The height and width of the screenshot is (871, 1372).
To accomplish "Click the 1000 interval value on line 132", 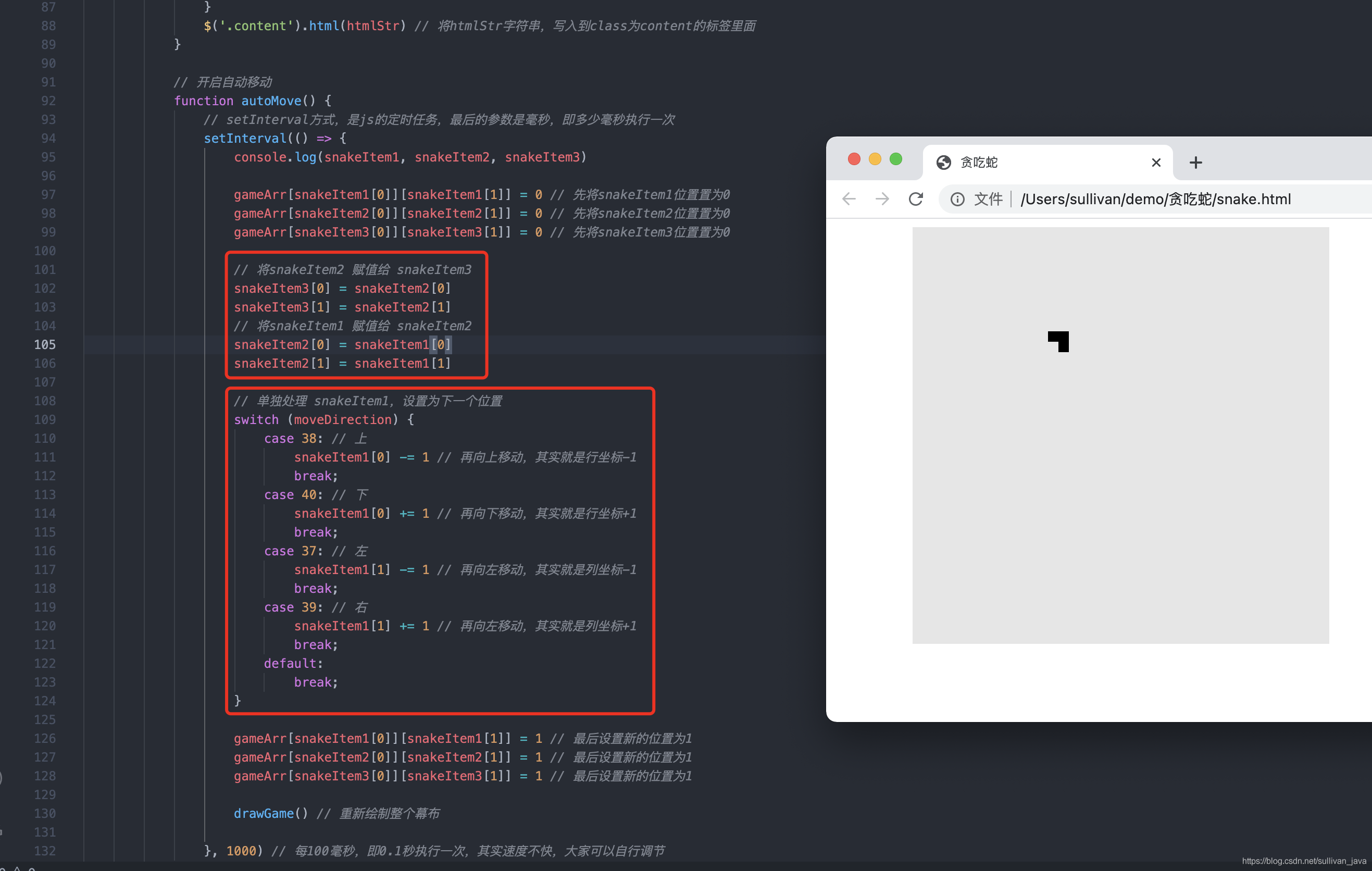I will coord(241,851).
